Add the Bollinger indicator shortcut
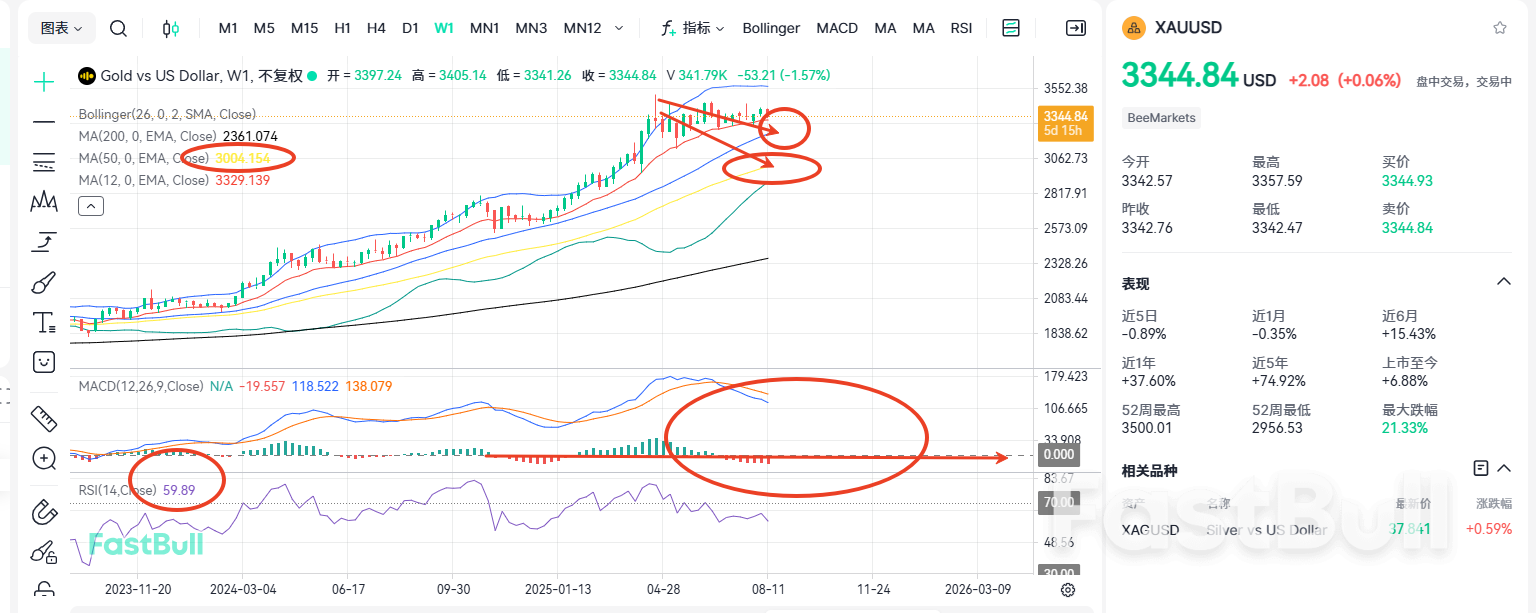 (x=771, y=28)
